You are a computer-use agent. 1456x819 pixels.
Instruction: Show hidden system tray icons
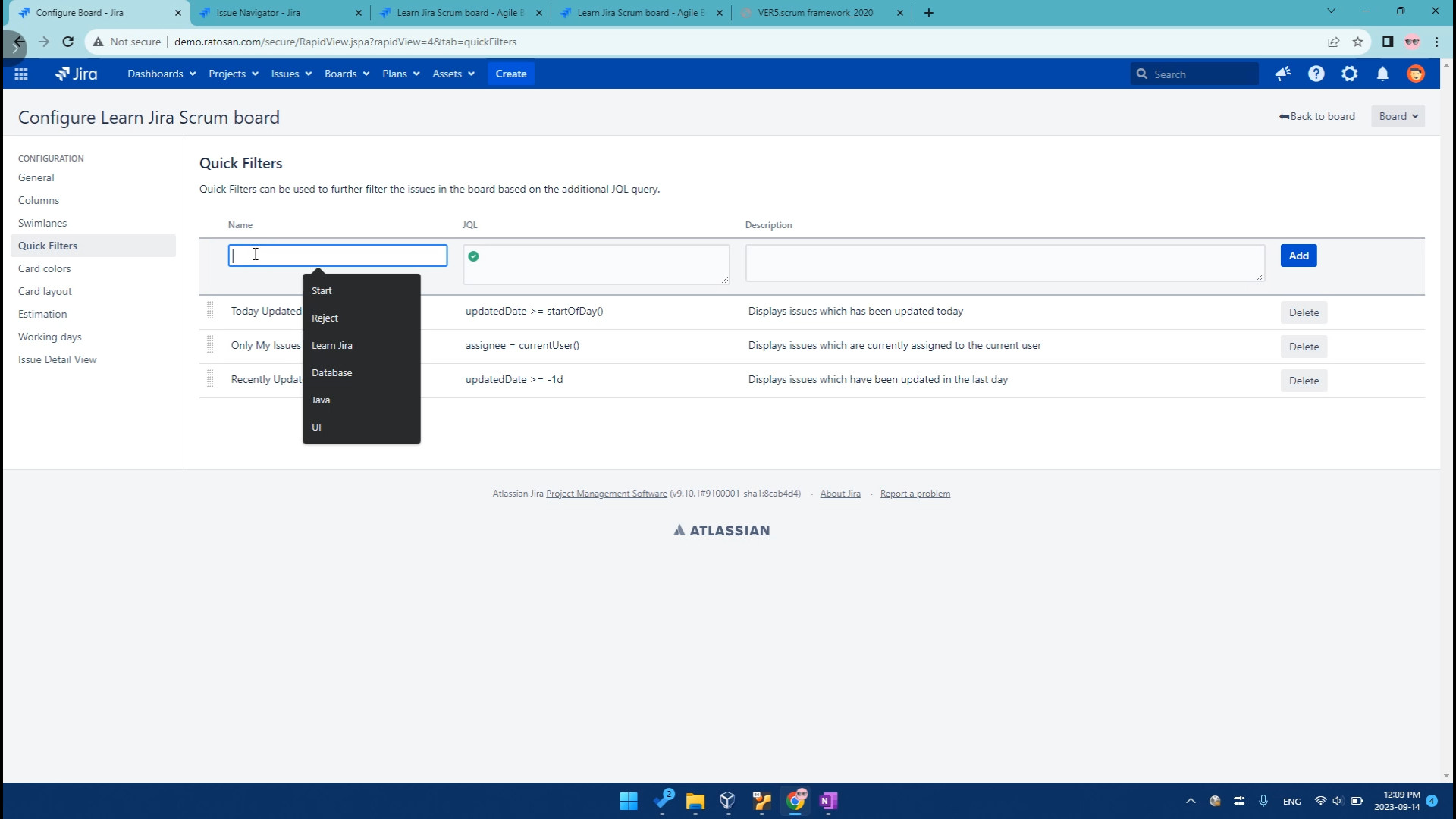pyautogui.click(x=1191, y=801)
